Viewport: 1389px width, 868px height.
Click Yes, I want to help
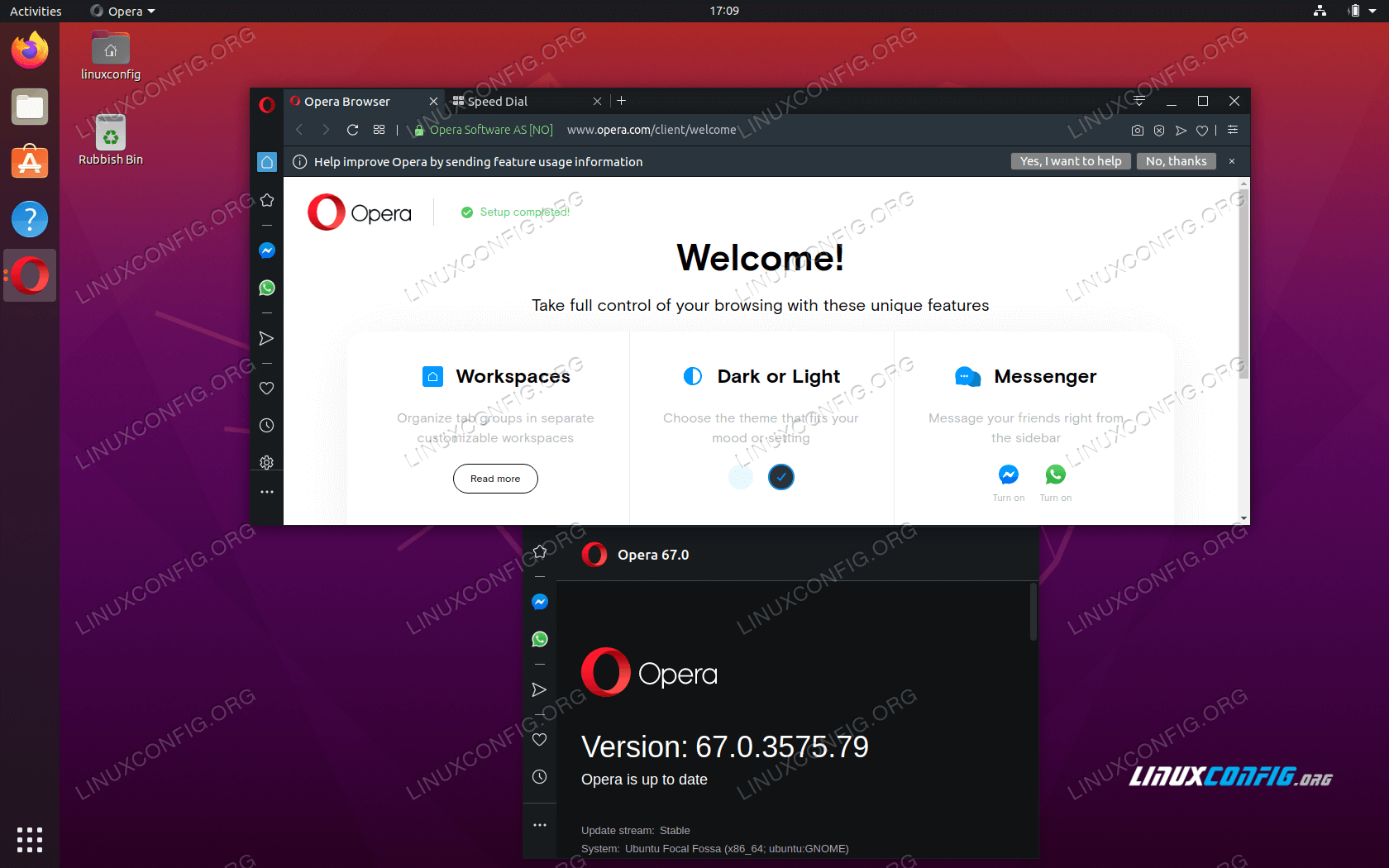click(1071, 160)
